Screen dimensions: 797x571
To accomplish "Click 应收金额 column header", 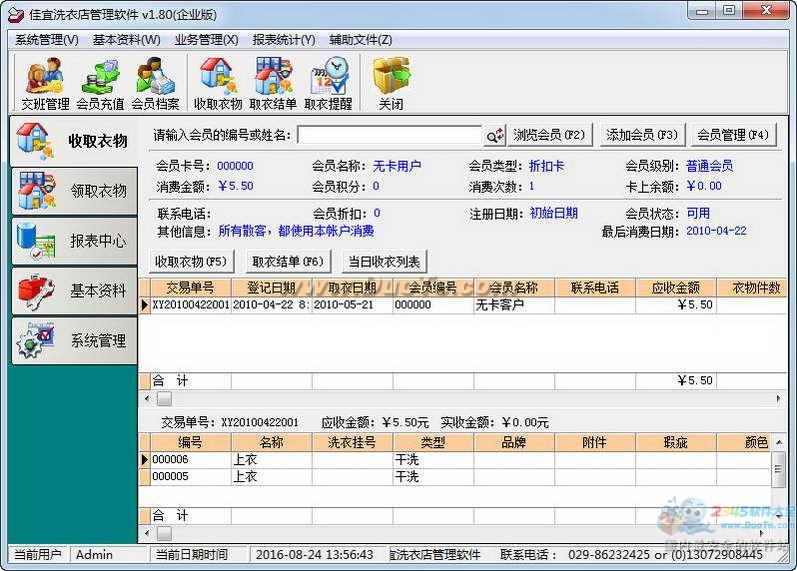I will [x=676, y=288].
